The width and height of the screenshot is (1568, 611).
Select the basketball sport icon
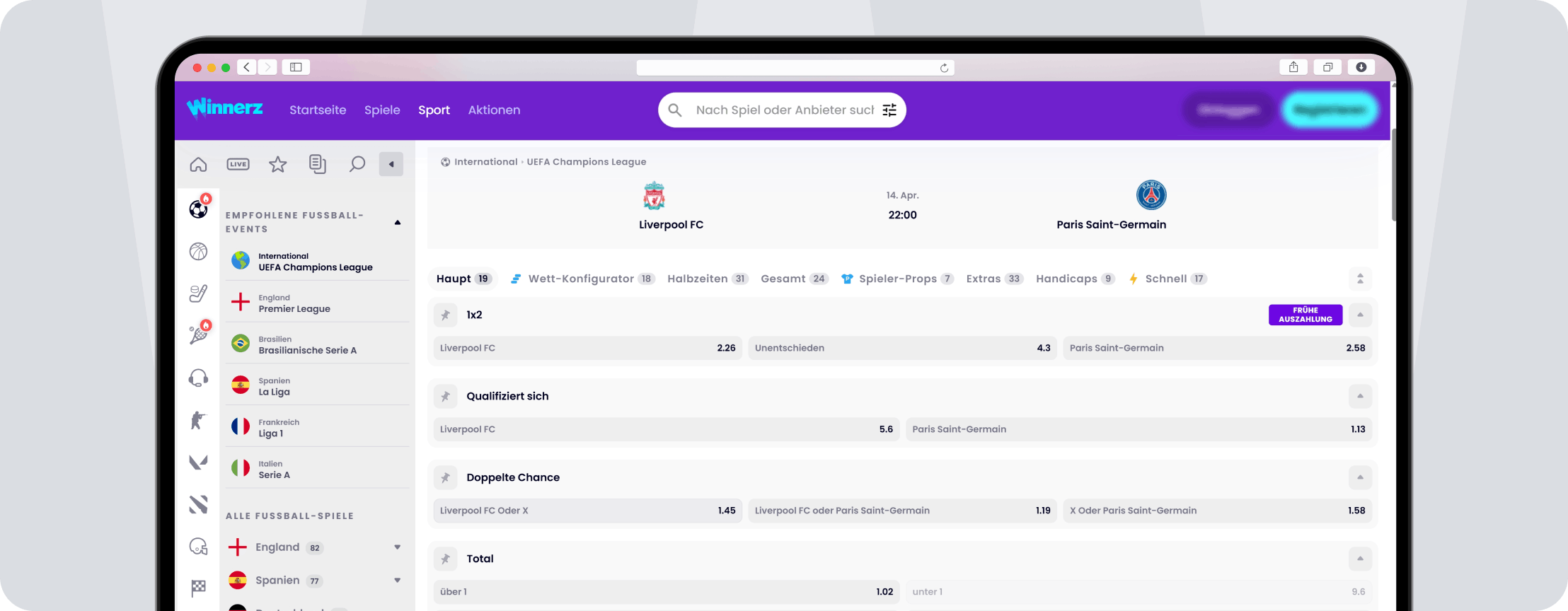pos(198,251)
